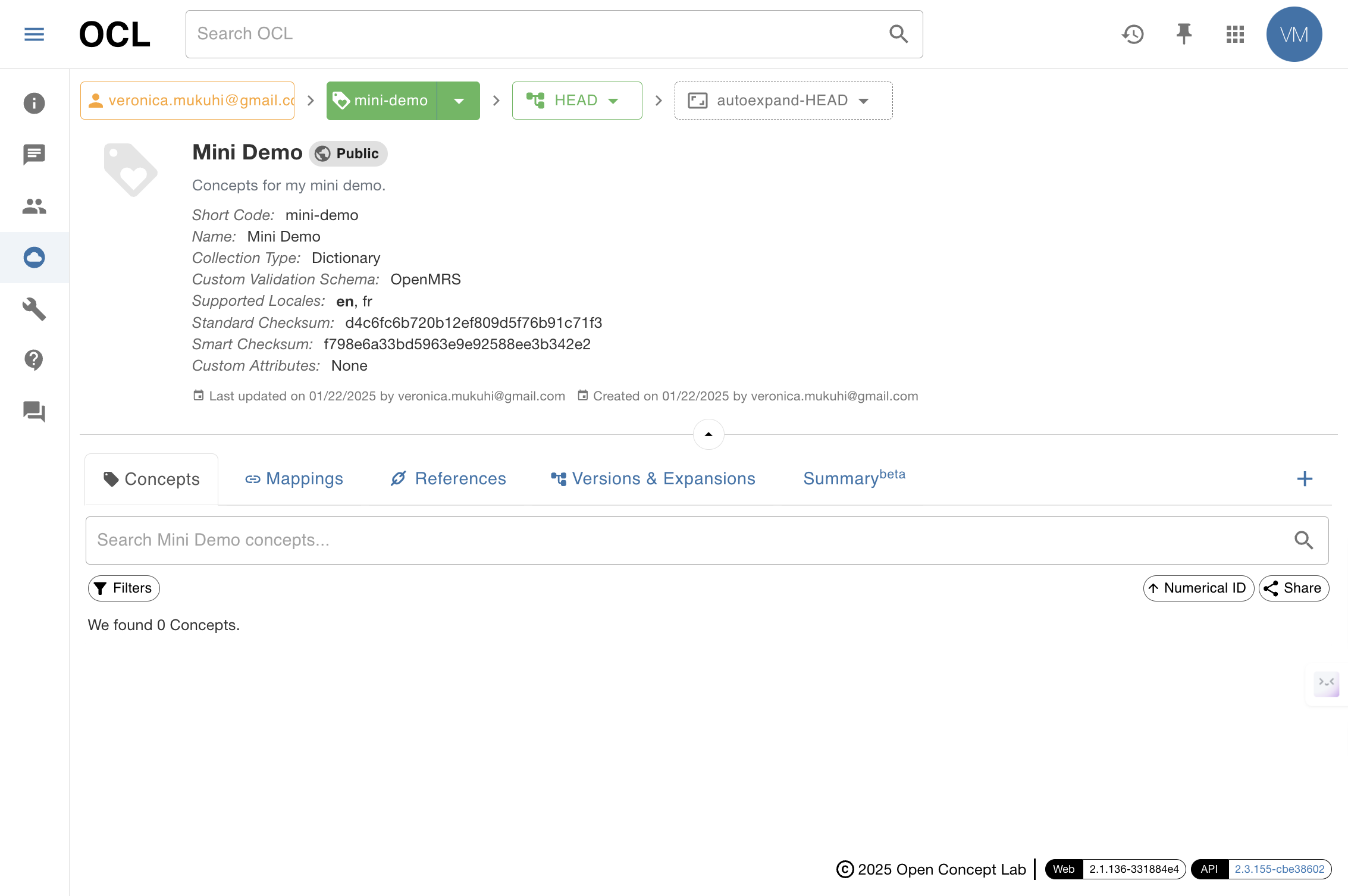Select the cloud icon in the sidebar
The image size is (1348, 896).
pyautogui.click(x=34, y=257)
